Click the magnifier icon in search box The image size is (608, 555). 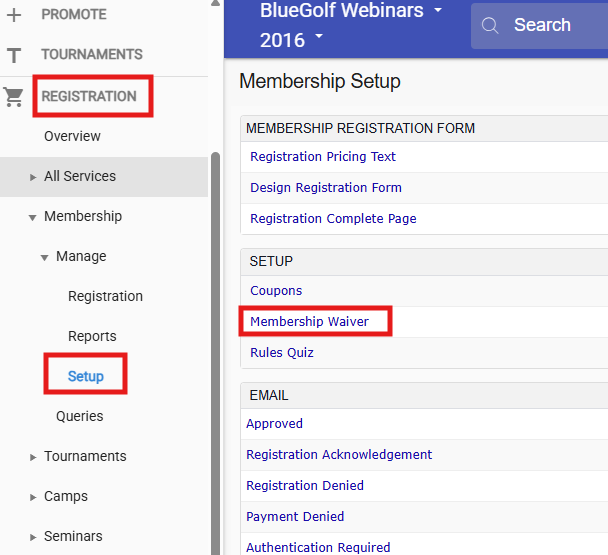coord(490,26)
